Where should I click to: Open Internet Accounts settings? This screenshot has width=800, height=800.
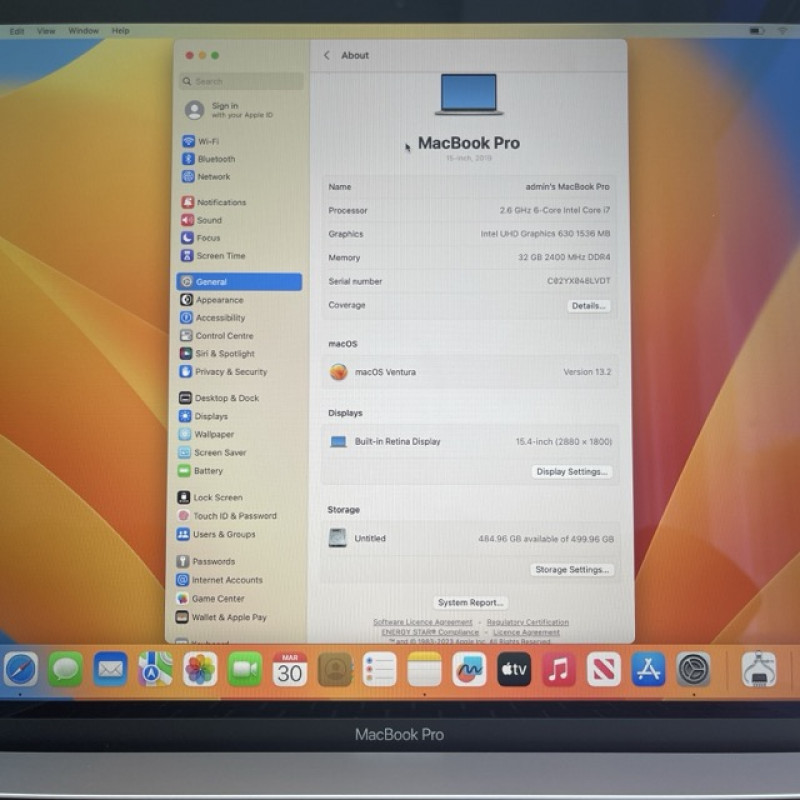coord(219,580)
